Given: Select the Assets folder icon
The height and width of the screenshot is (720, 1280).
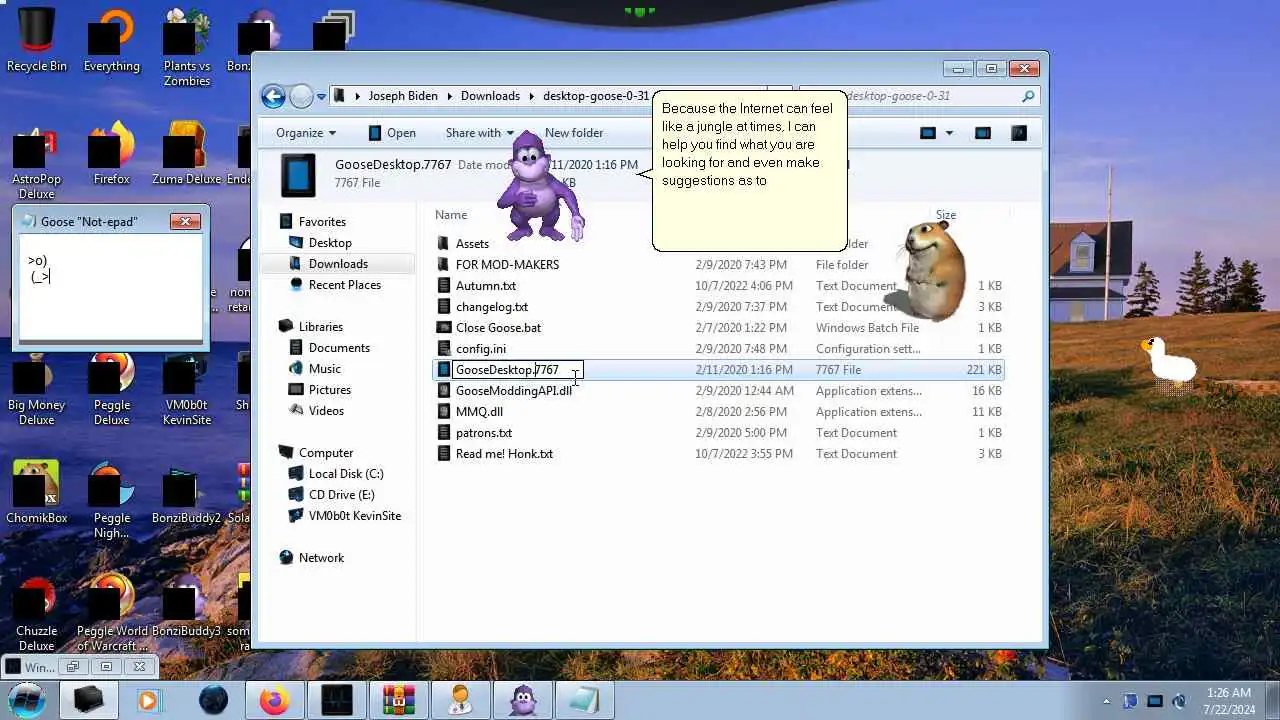Looking at the screenshot, I should click(444, 244).
